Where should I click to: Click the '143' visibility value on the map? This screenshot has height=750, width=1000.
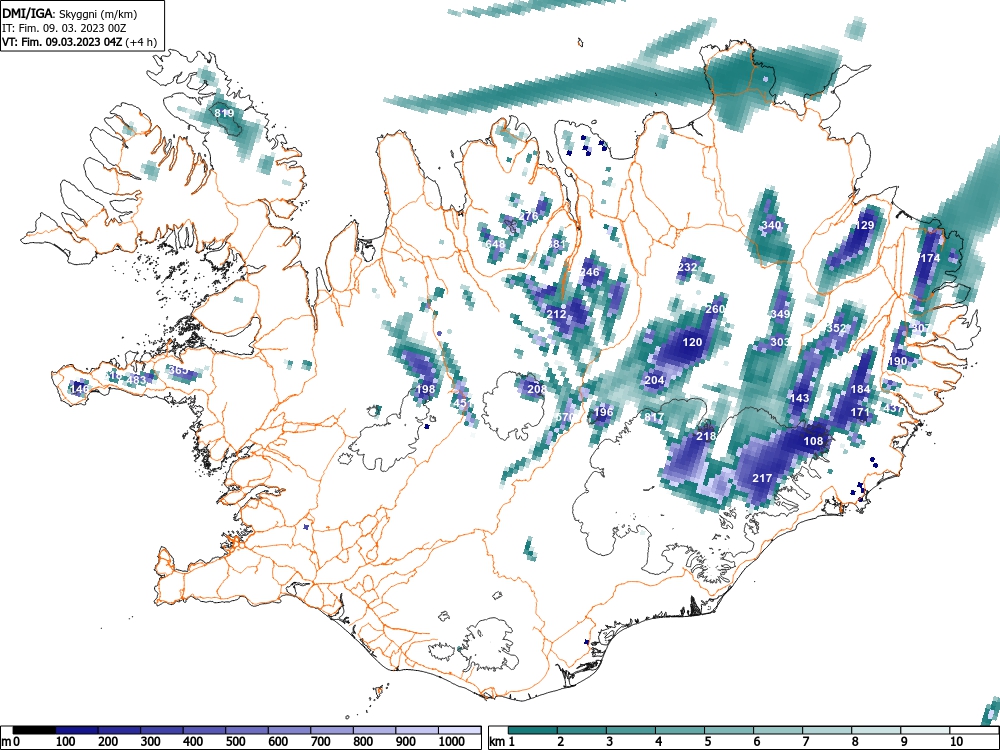pyautogui.click(x=799, y=398)
